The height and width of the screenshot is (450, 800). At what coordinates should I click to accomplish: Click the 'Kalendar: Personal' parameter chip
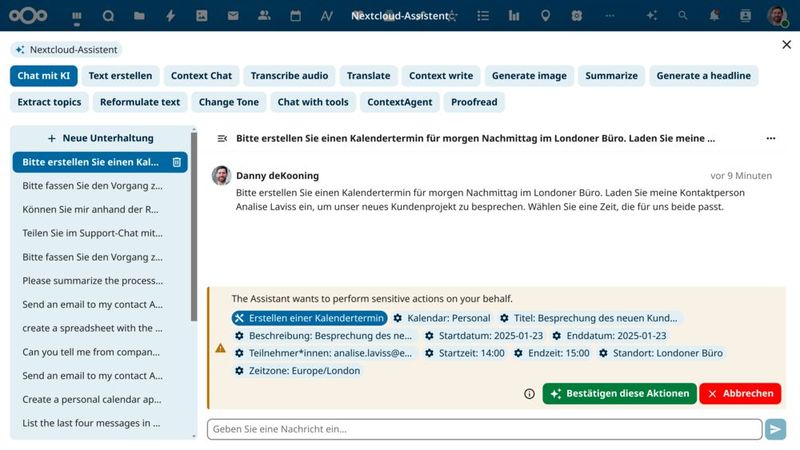(x=442, y=318)
